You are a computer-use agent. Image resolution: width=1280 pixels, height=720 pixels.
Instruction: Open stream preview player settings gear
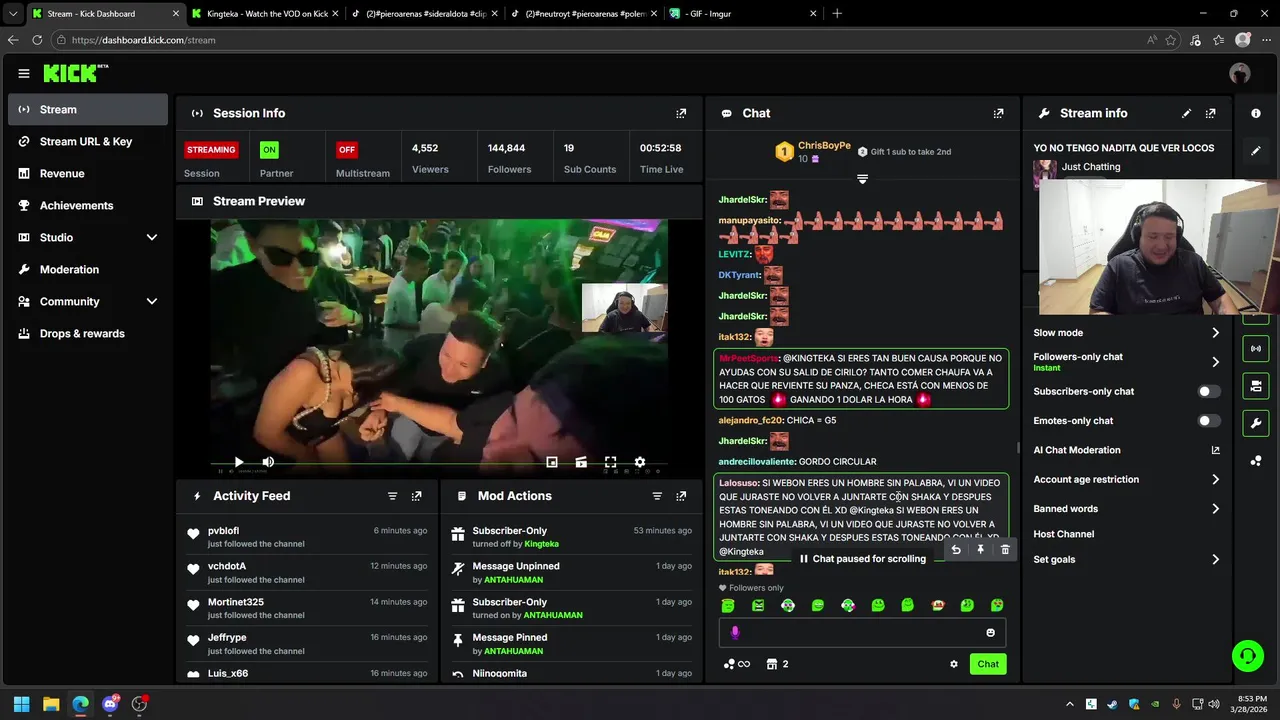pos(640,462)
